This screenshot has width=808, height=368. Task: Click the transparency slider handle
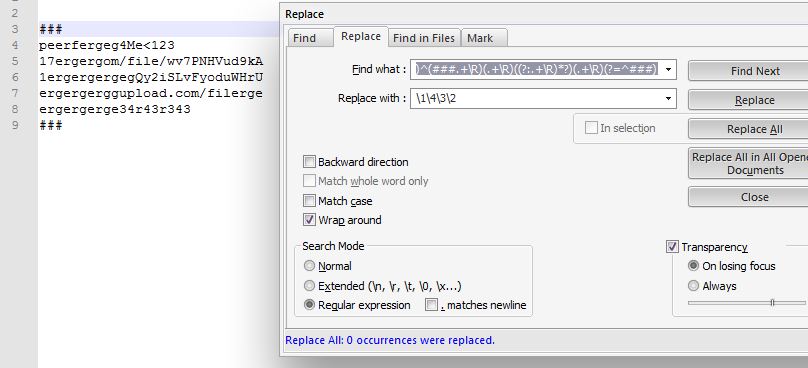point(772,303)
